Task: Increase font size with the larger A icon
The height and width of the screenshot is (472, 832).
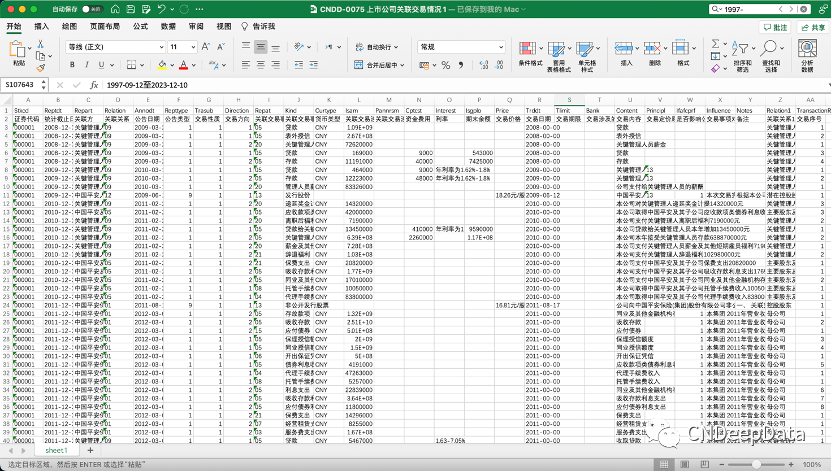Action: tap(206, 47)
